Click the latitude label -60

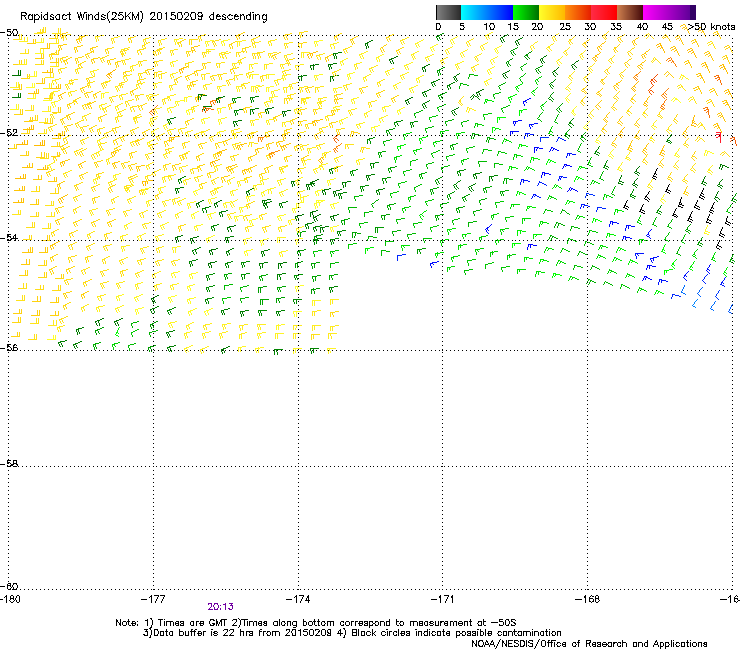9,586
